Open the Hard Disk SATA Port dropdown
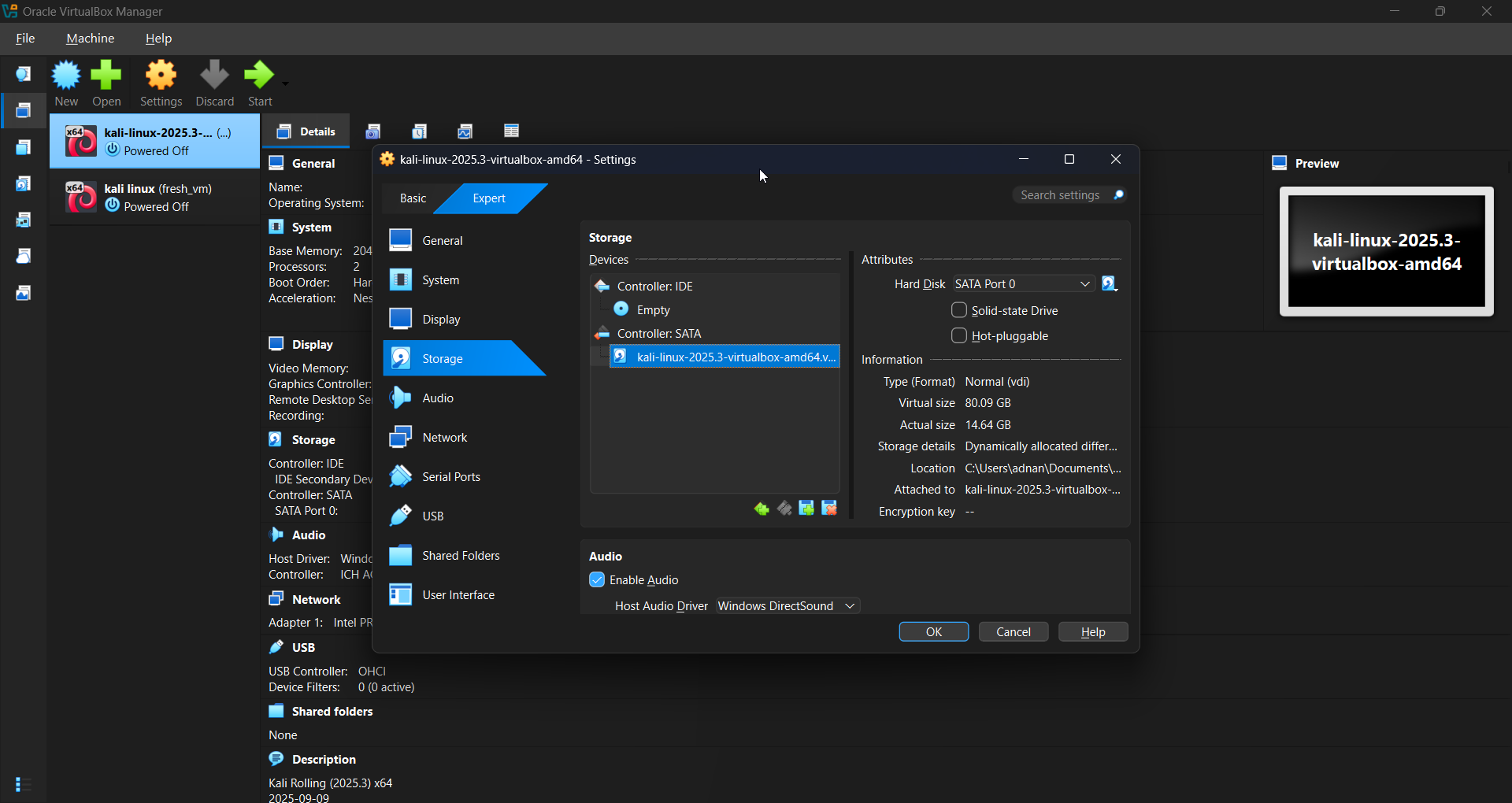Viewport: 1512px width, 803px height. (x=1022, y=284)
